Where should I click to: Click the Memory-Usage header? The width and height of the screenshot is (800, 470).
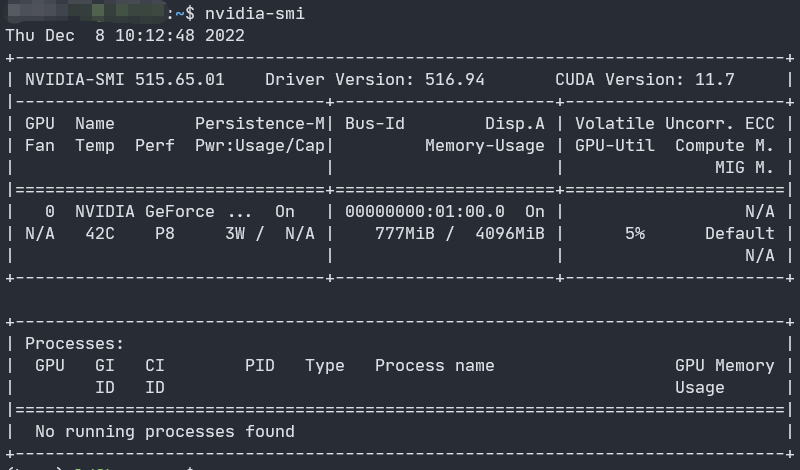click(485, 146)
